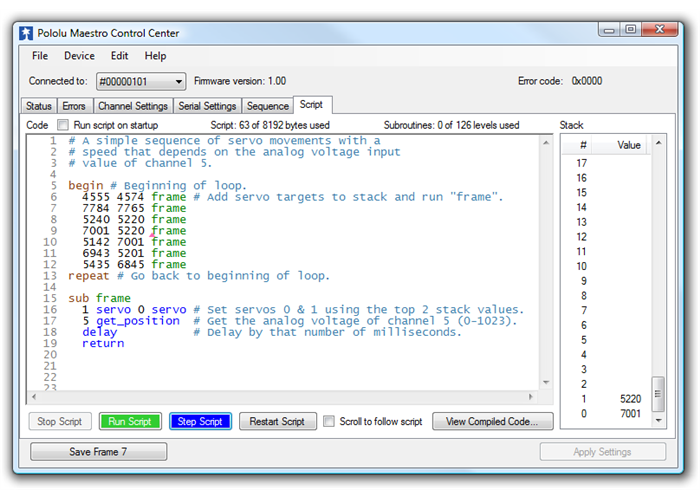Toggle Scroll to follow script checkbox
The image size is (700, 500).
tap(329, 422)
